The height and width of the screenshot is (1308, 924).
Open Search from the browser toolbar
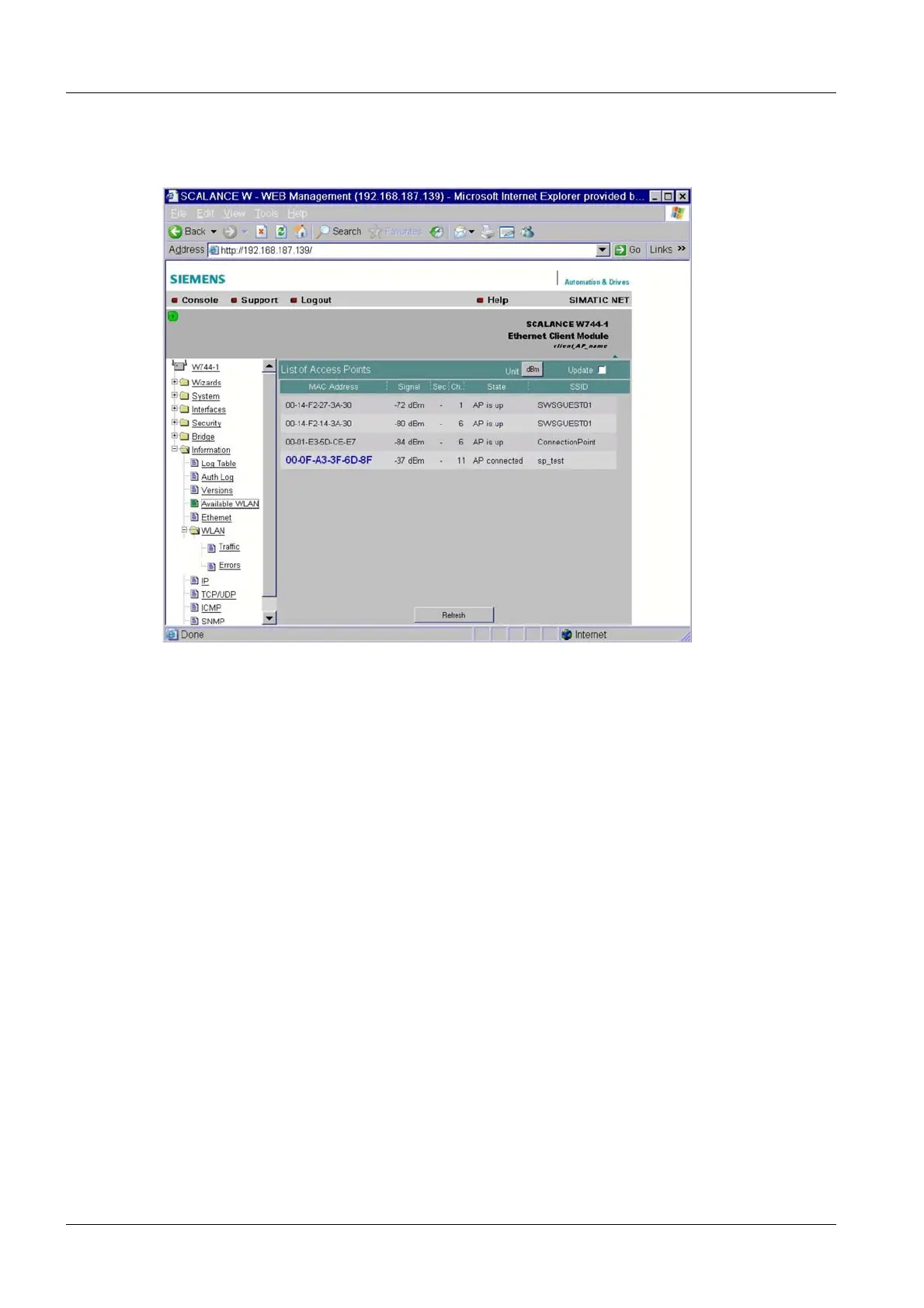click(x=339, y=231)
